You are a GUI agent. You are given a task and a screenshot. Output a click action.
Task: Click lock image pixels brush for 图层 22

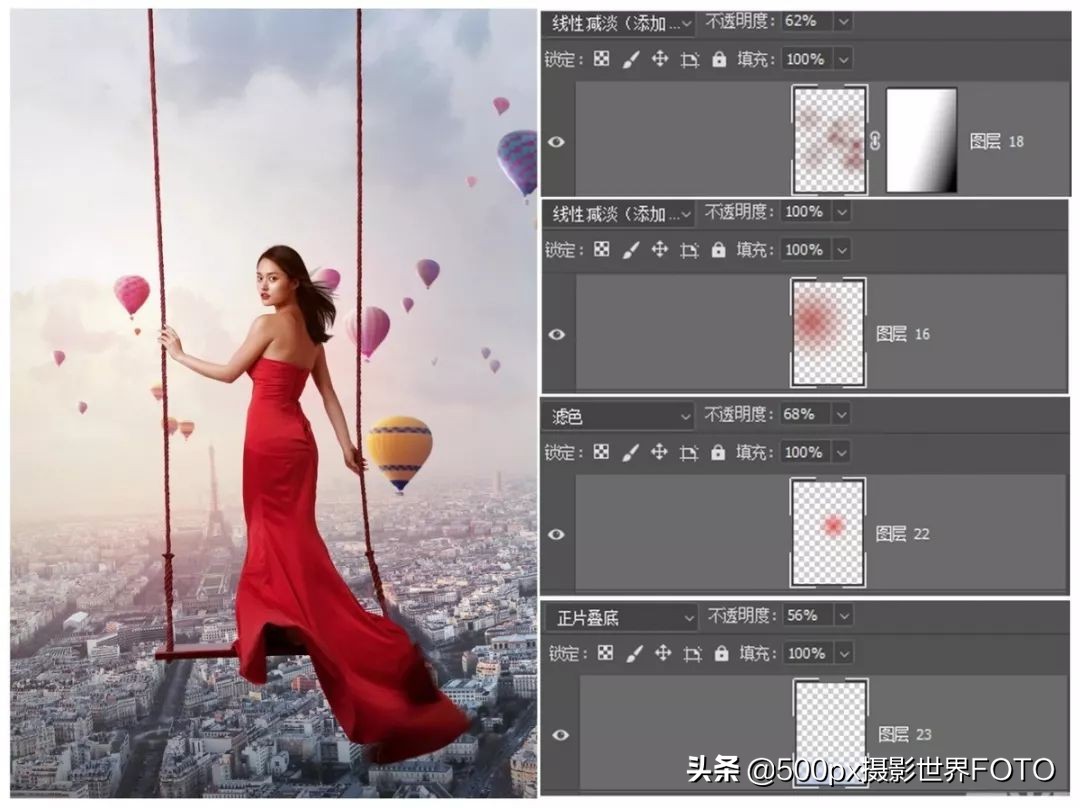[x=630, y=453]
